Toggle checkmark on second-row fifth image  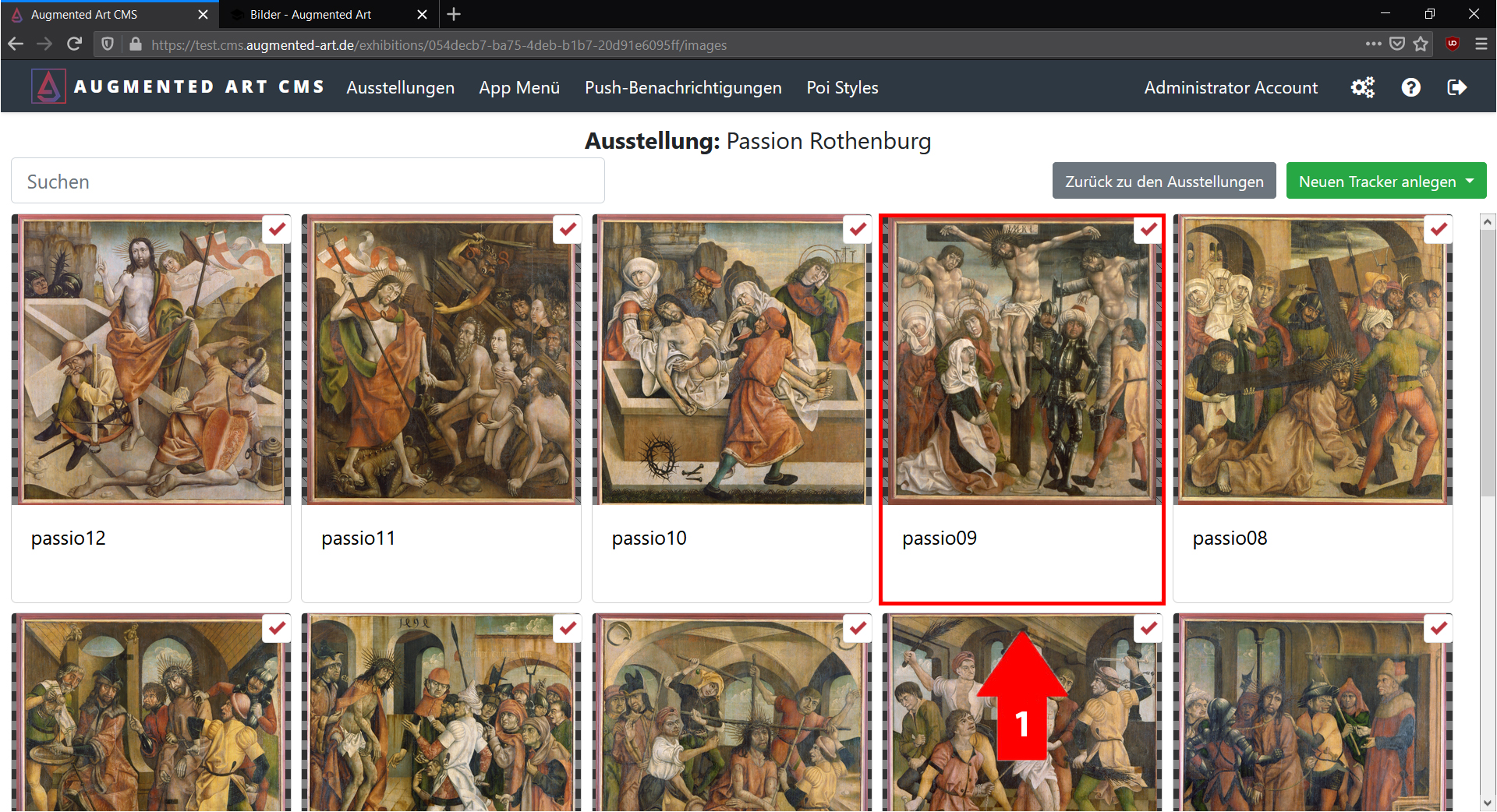click(x=1439, y=628)
